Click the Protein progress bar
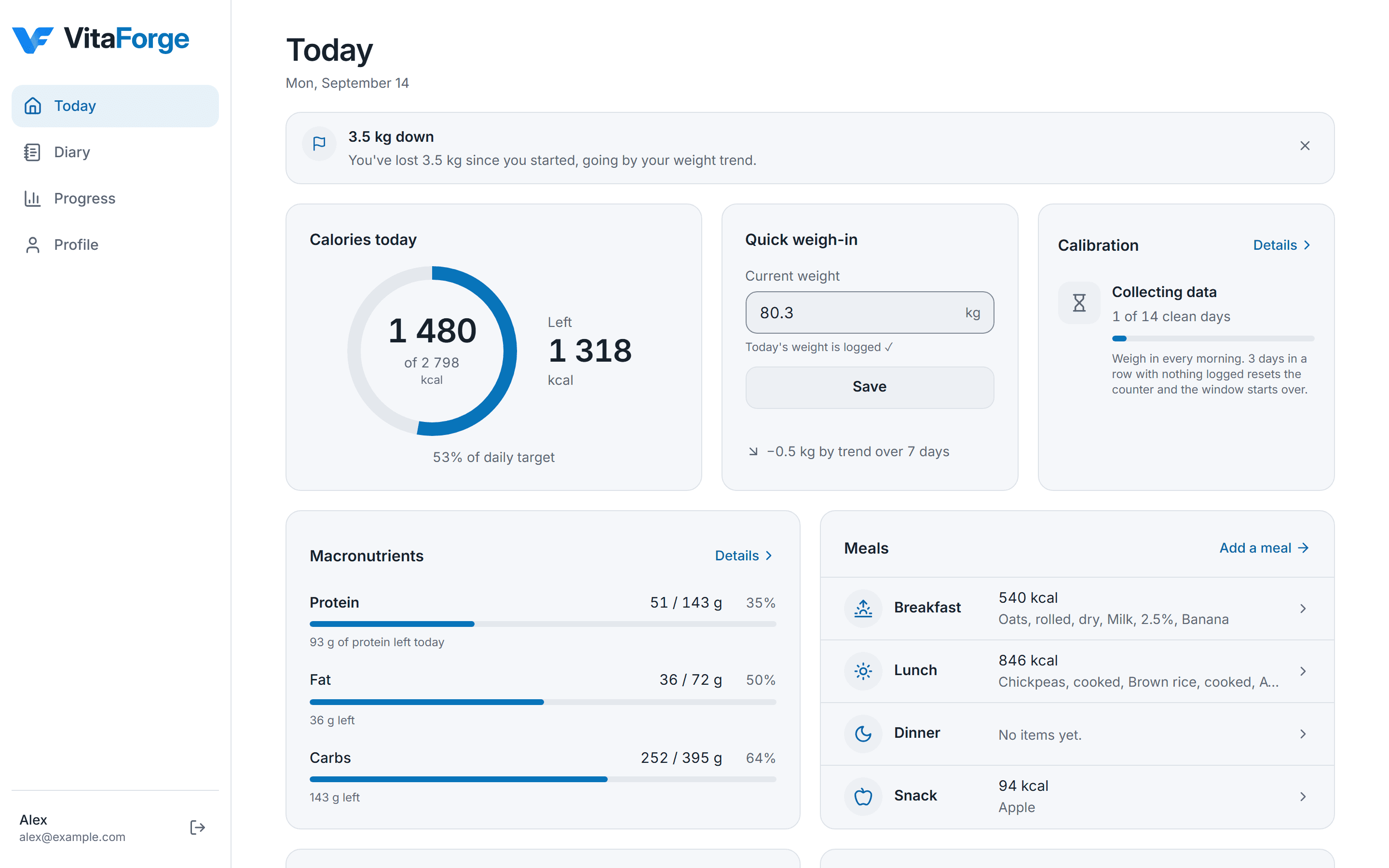1389x868 pixels. [x=543, y=624]
